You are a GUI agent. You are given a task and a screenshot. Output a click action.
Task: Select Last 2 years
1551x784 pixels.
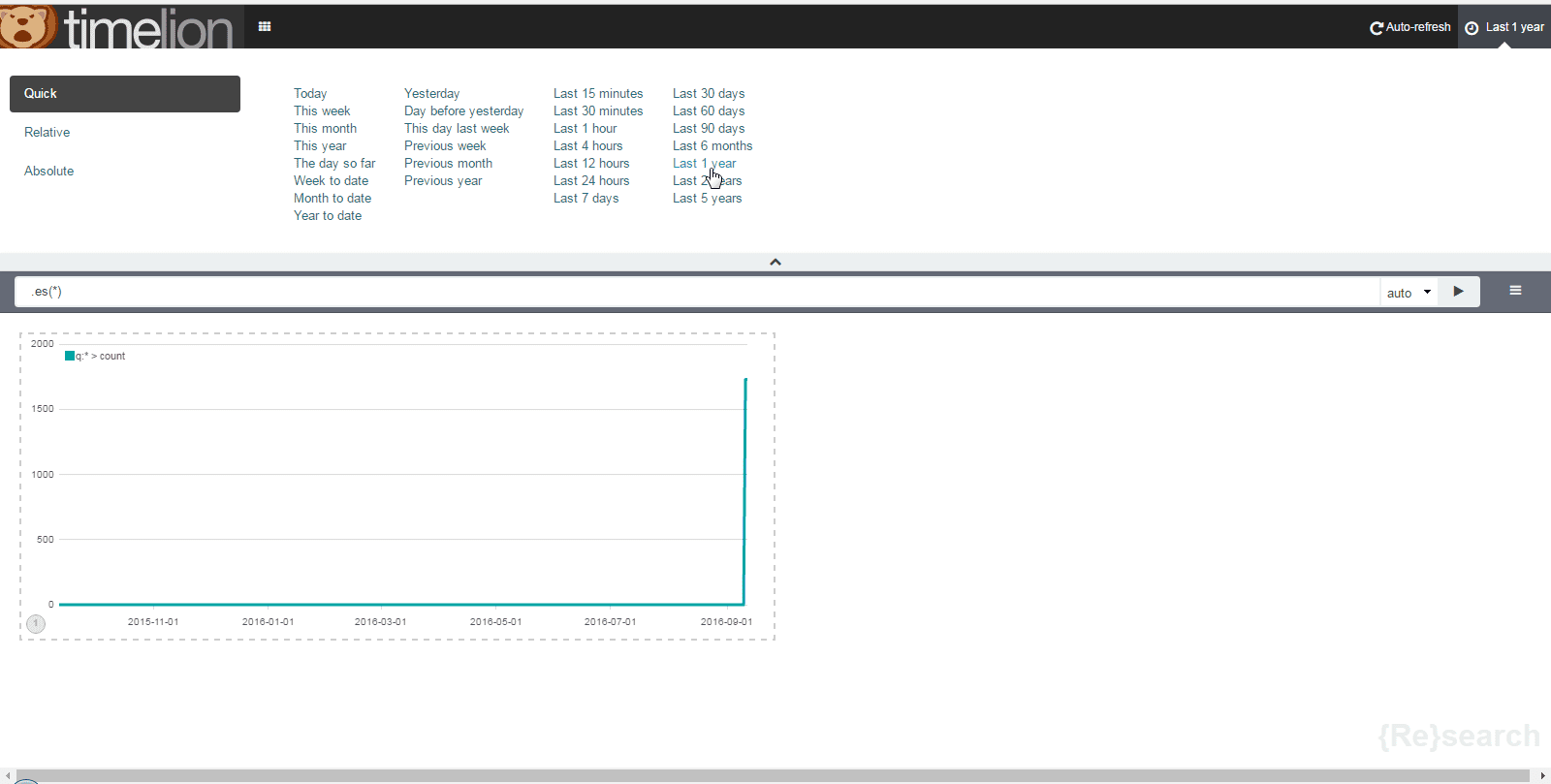pyautogui.click(x=707, y=181)
